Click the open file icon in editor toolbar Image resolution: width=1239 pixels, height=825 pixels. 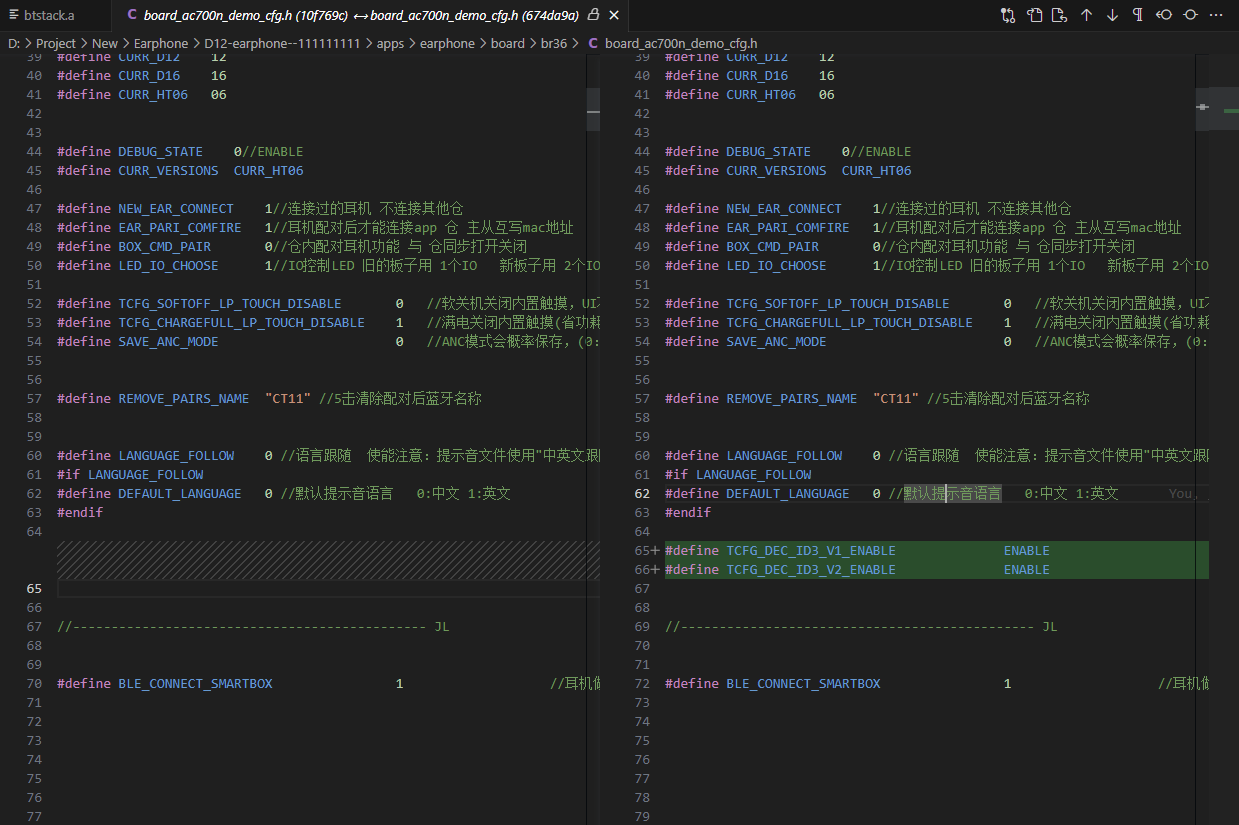1034,15
